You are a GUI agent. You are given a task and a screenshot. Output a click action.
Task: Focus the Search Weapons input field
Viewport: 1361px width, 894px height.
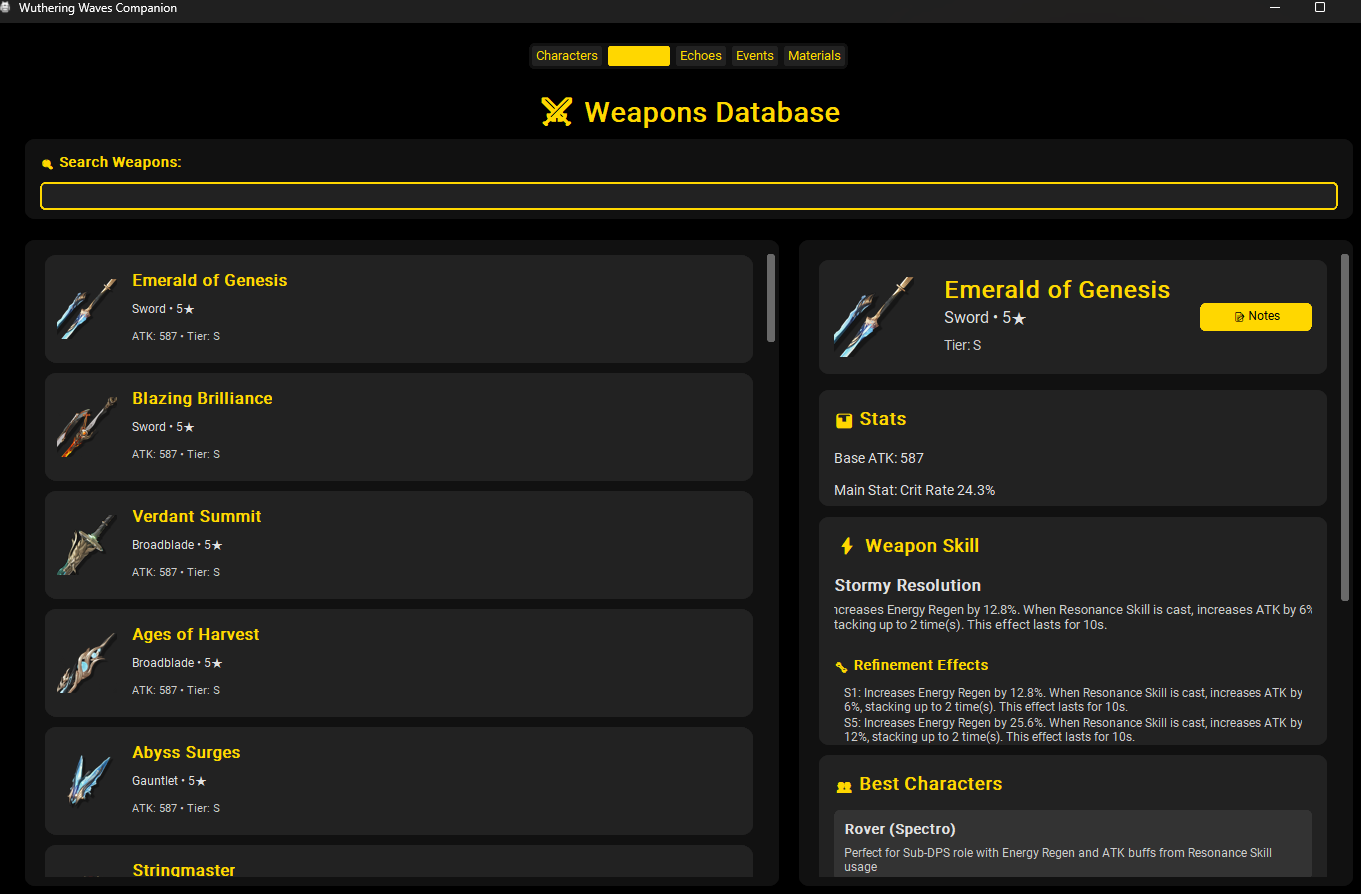(x=688, y=196)
